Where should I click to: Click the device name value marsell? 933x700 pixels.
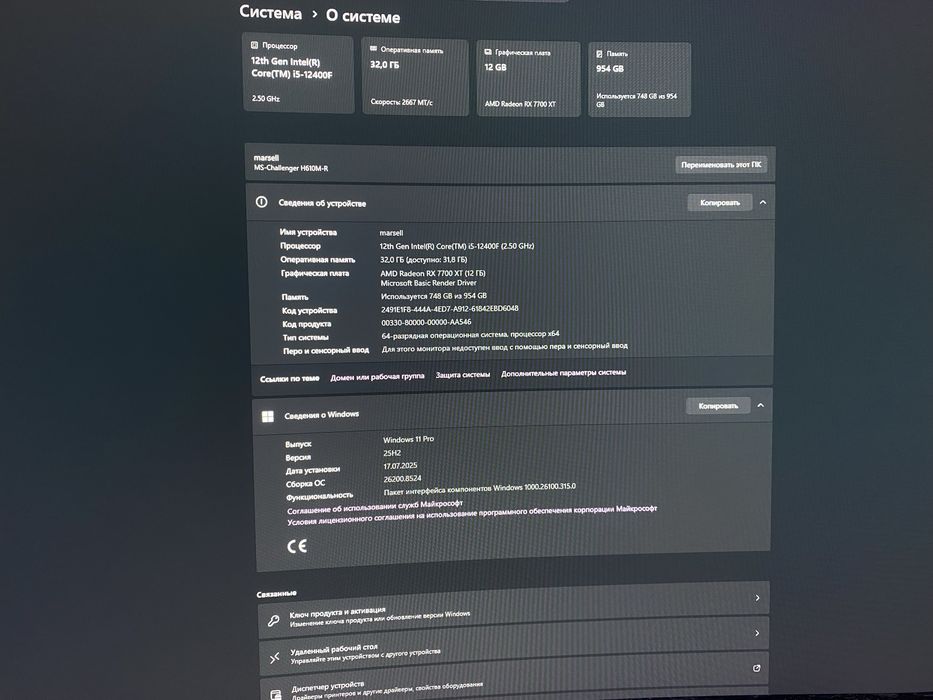(391, 233)
